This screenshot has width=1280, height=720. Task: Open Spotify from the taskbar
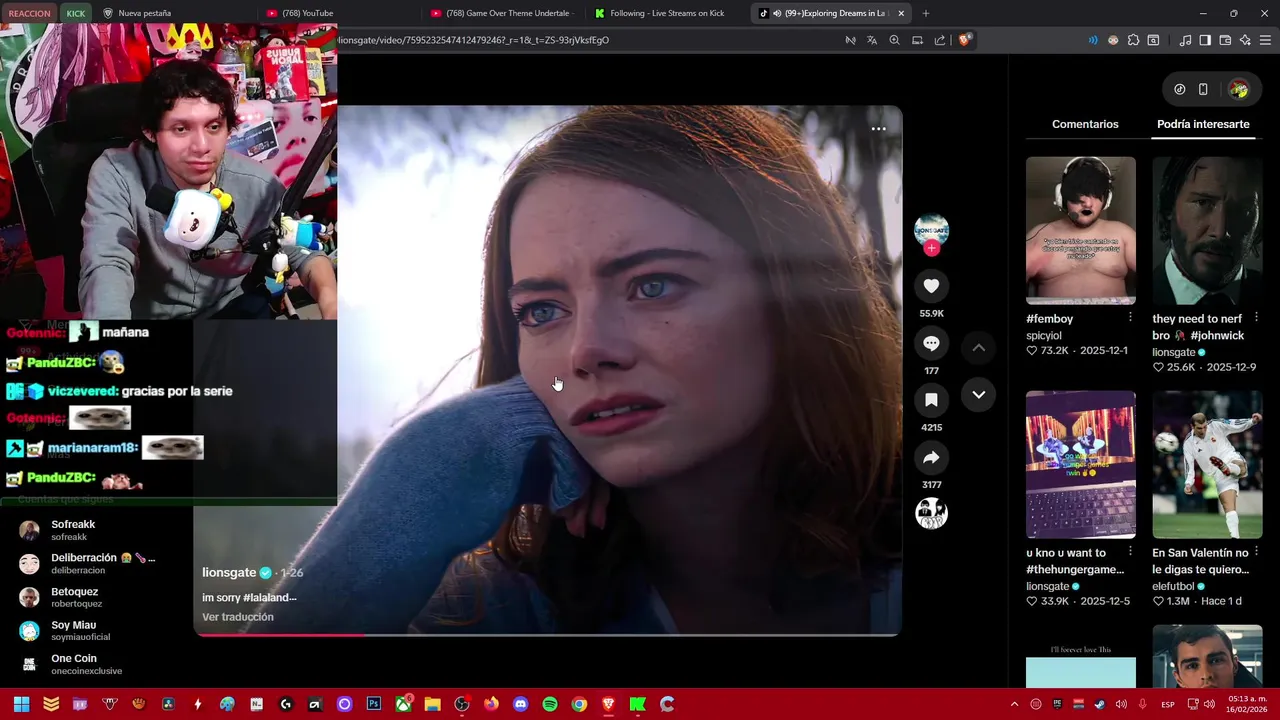click(549, 704)
